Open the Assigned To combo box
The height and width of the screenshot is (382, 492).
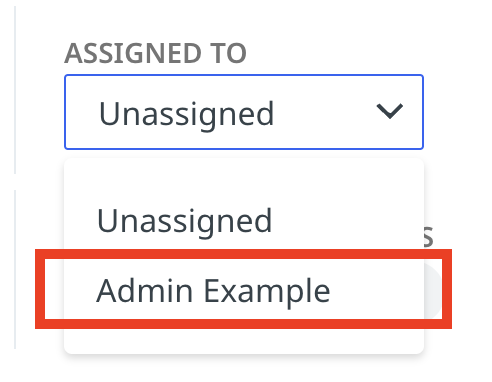tap(244, 112)
